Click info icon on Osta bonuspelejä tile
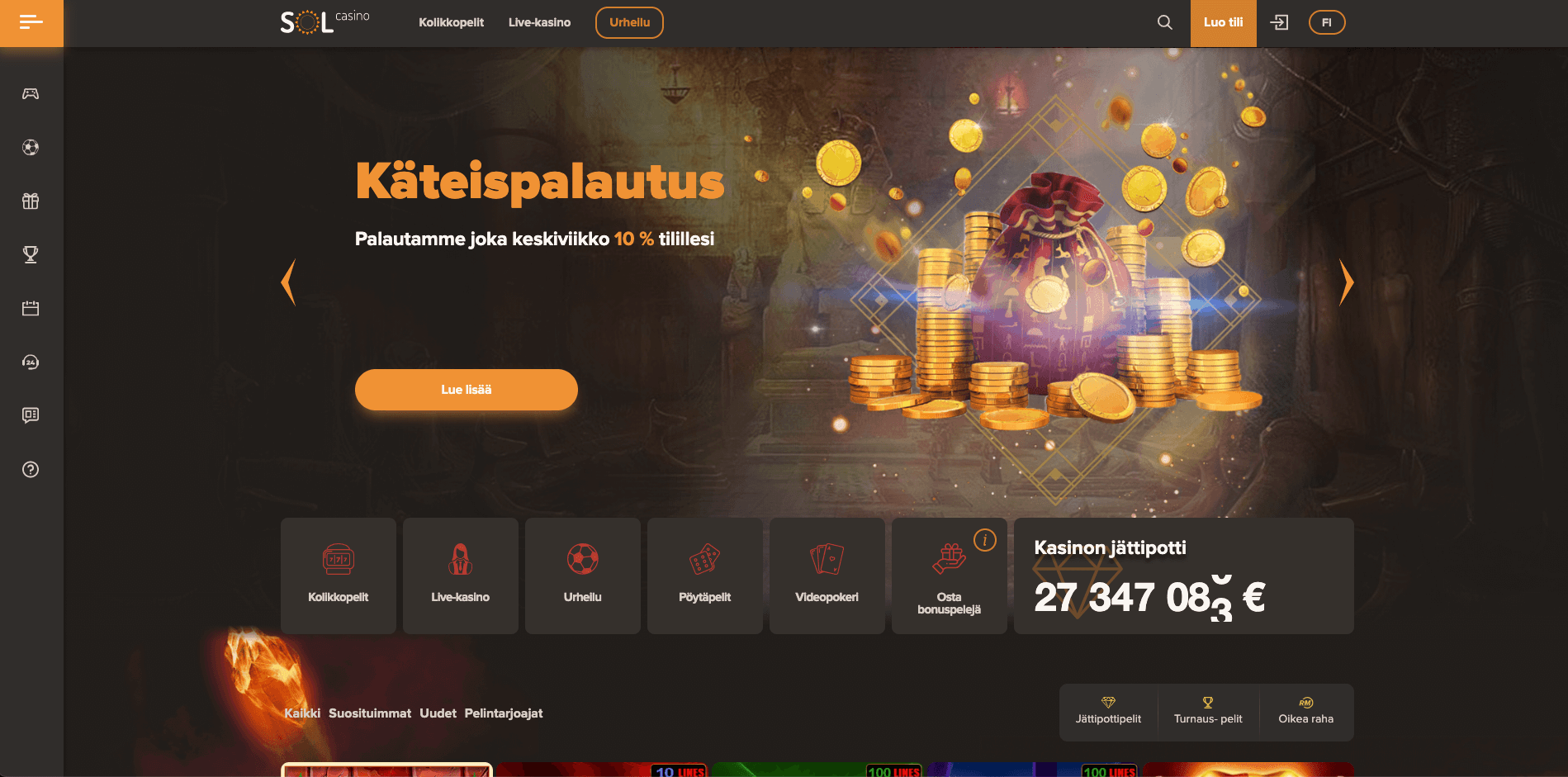Image resolution: width=1568 pixels, height=777 pixels. pos(985,540)
